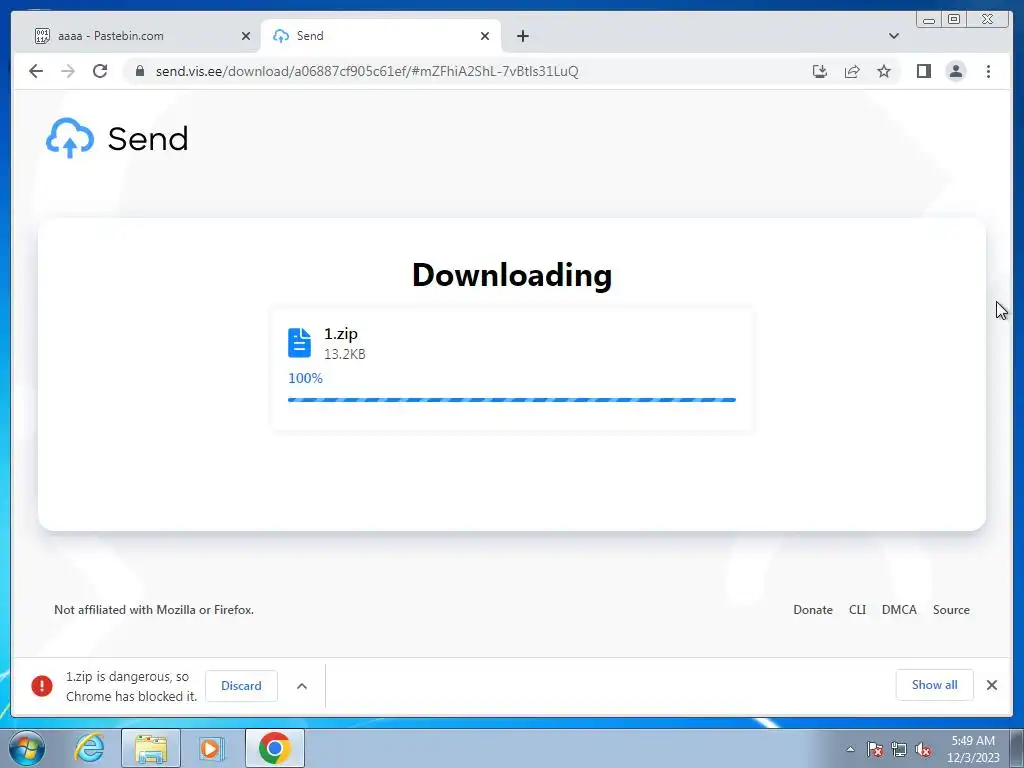1024x768 pixels.
Task: Click the 100% progress label
Action: (x=305, y=378)
